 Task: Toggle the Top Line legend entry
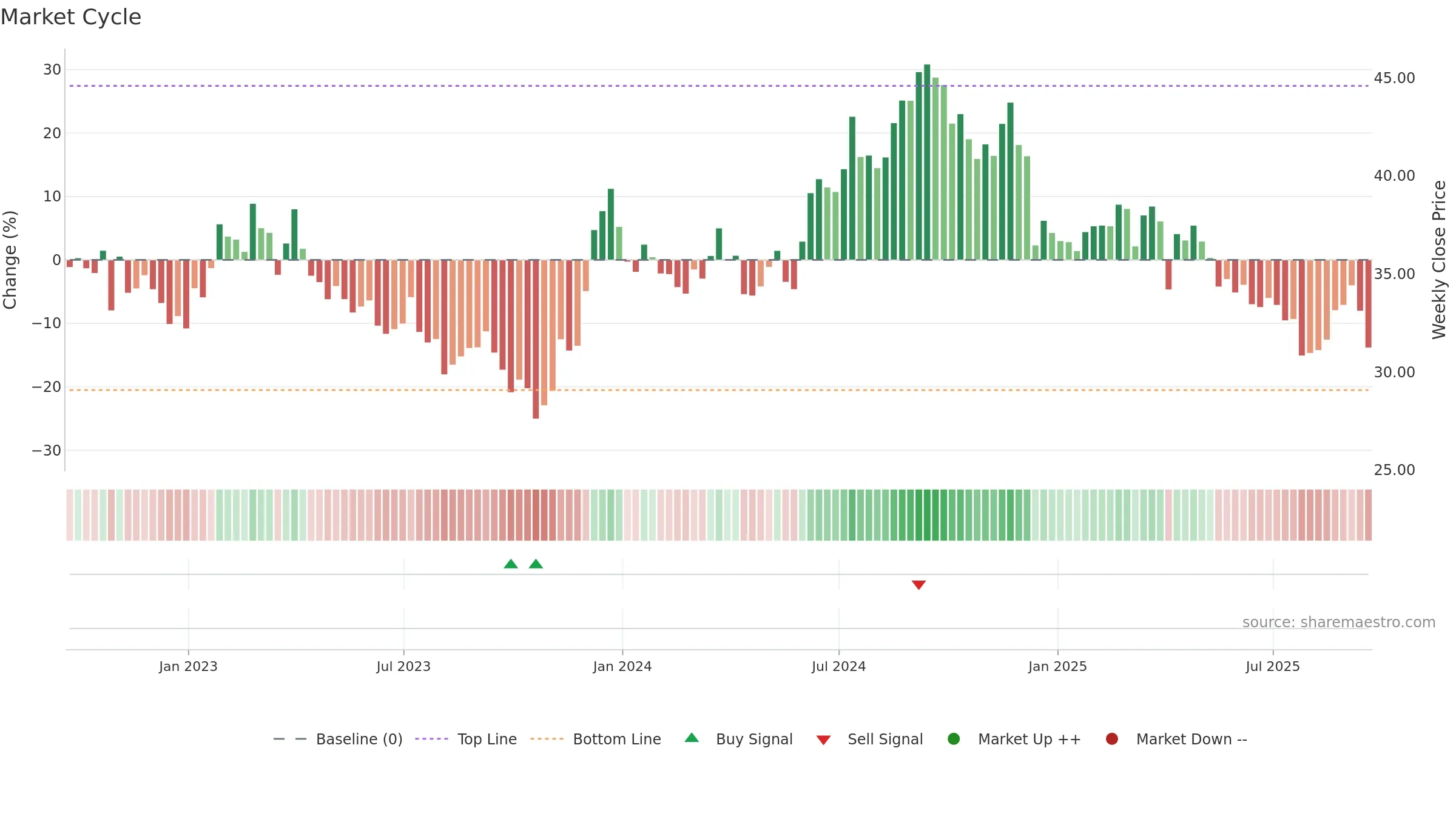(x=466, y=739)
